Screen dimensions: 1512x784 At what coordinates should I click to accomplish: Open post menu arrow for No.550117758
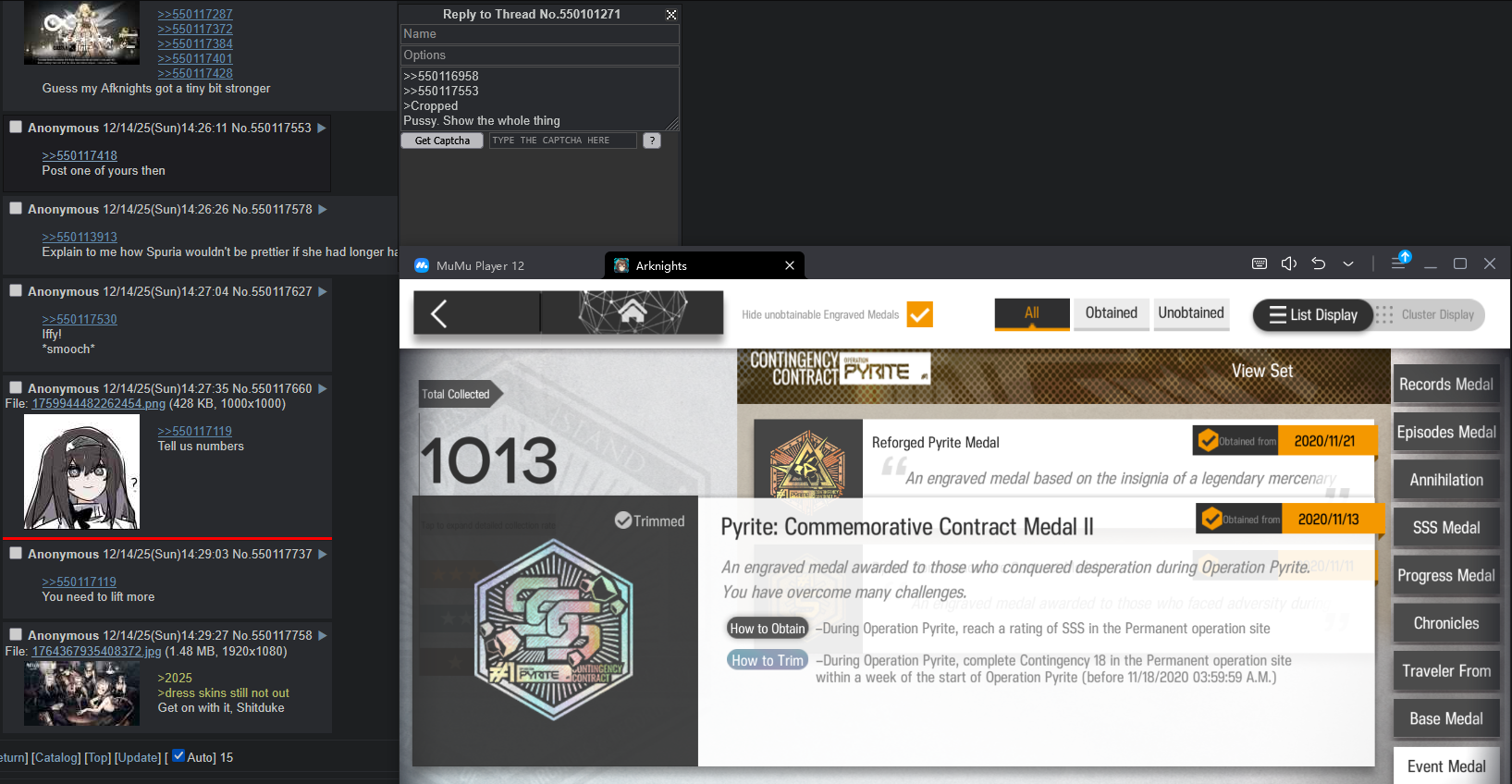coord(323,635)
